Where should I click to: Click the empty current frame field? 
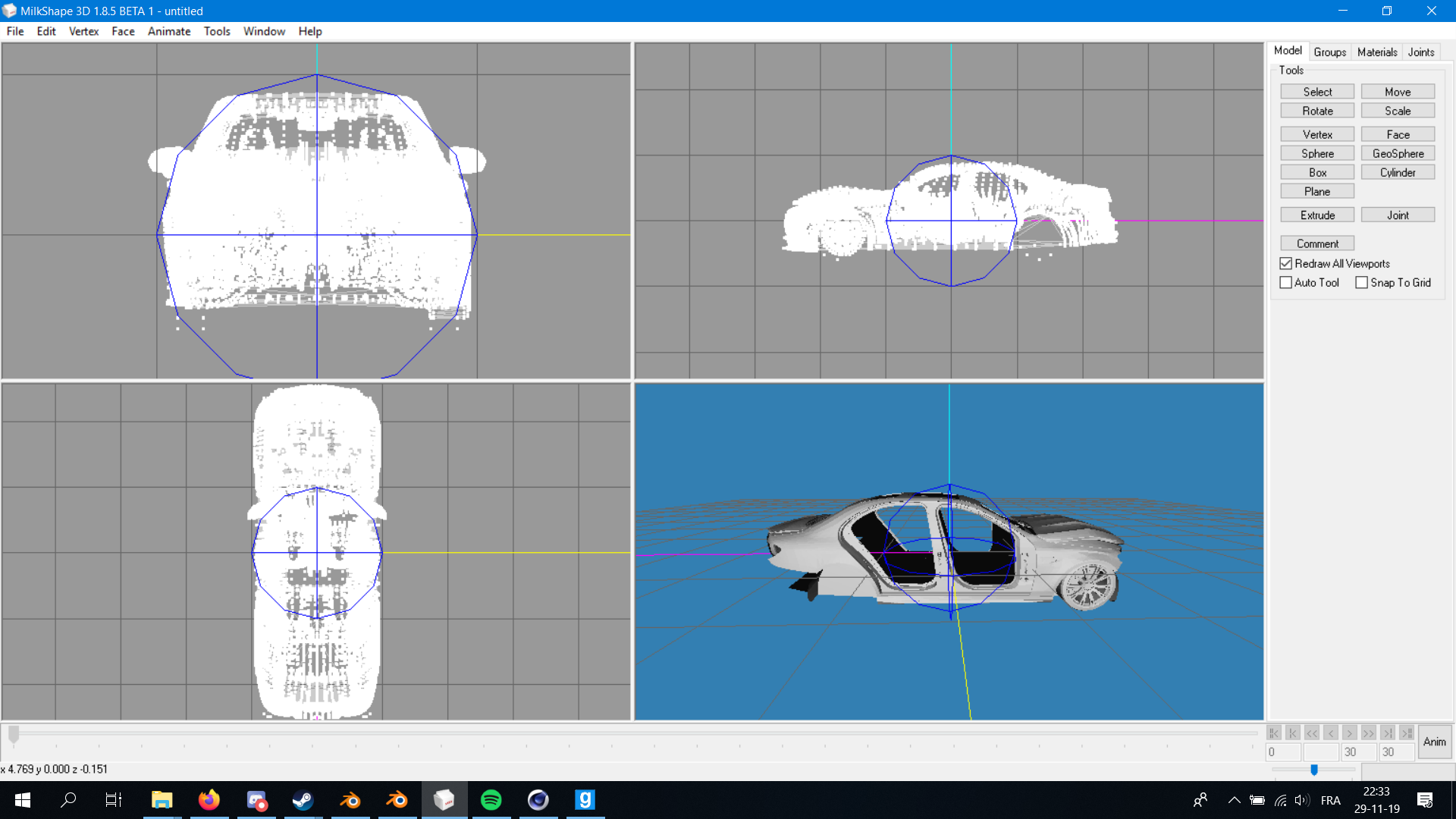1321,752
